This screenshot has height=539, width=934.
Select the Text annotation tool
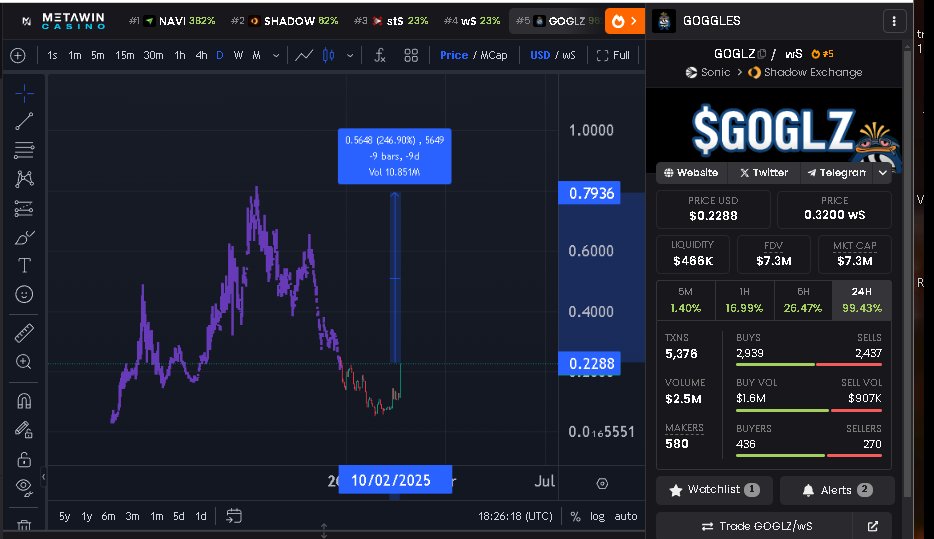click(x=24, y=266)
